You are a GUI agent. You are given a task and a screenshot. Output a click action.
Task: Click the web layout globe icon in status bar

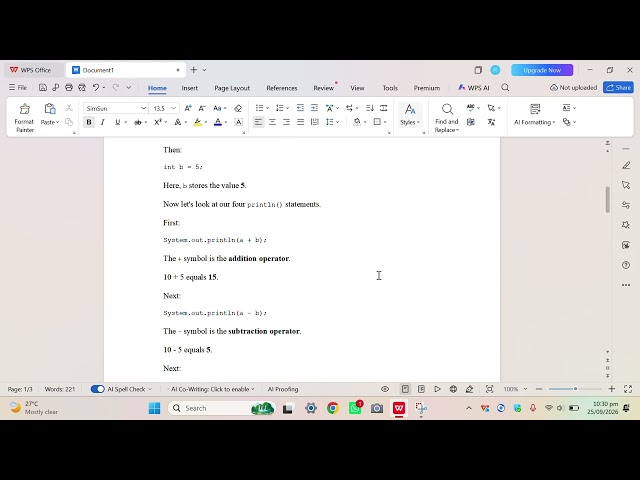[453, 389]
